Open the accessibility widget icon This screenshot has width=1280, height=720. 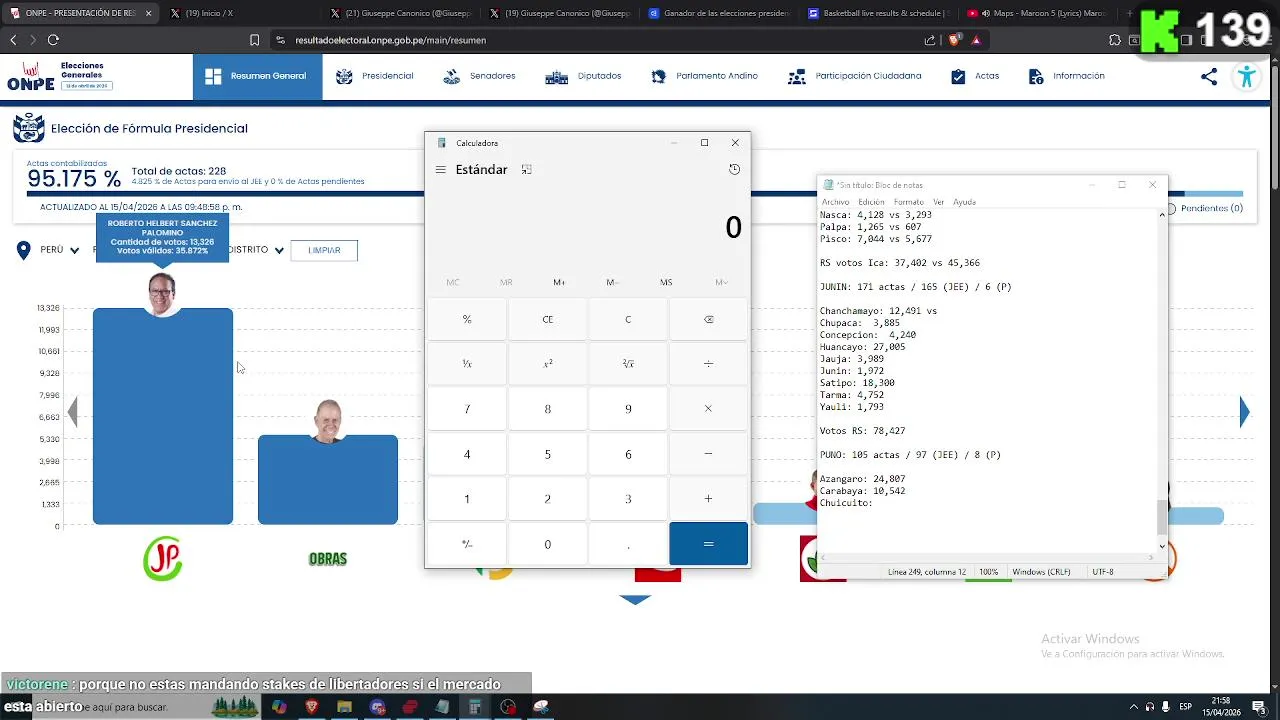click(x=1246, y=77)
